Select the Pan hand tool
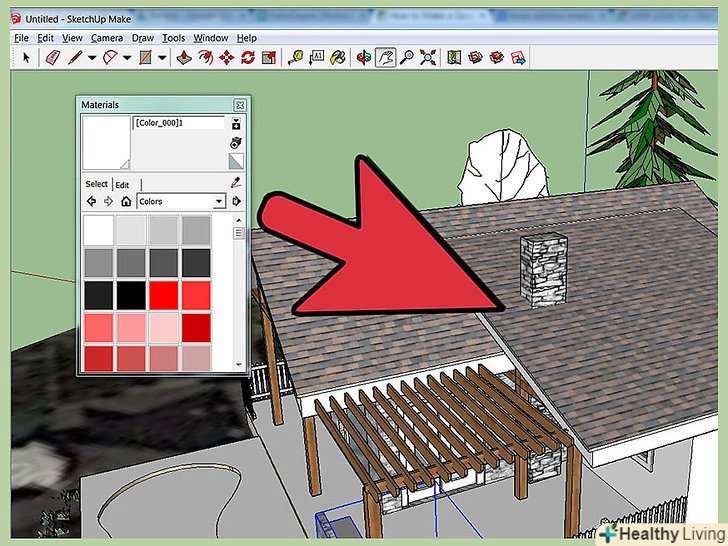This screenshot has width=728, height=546. 385,58
